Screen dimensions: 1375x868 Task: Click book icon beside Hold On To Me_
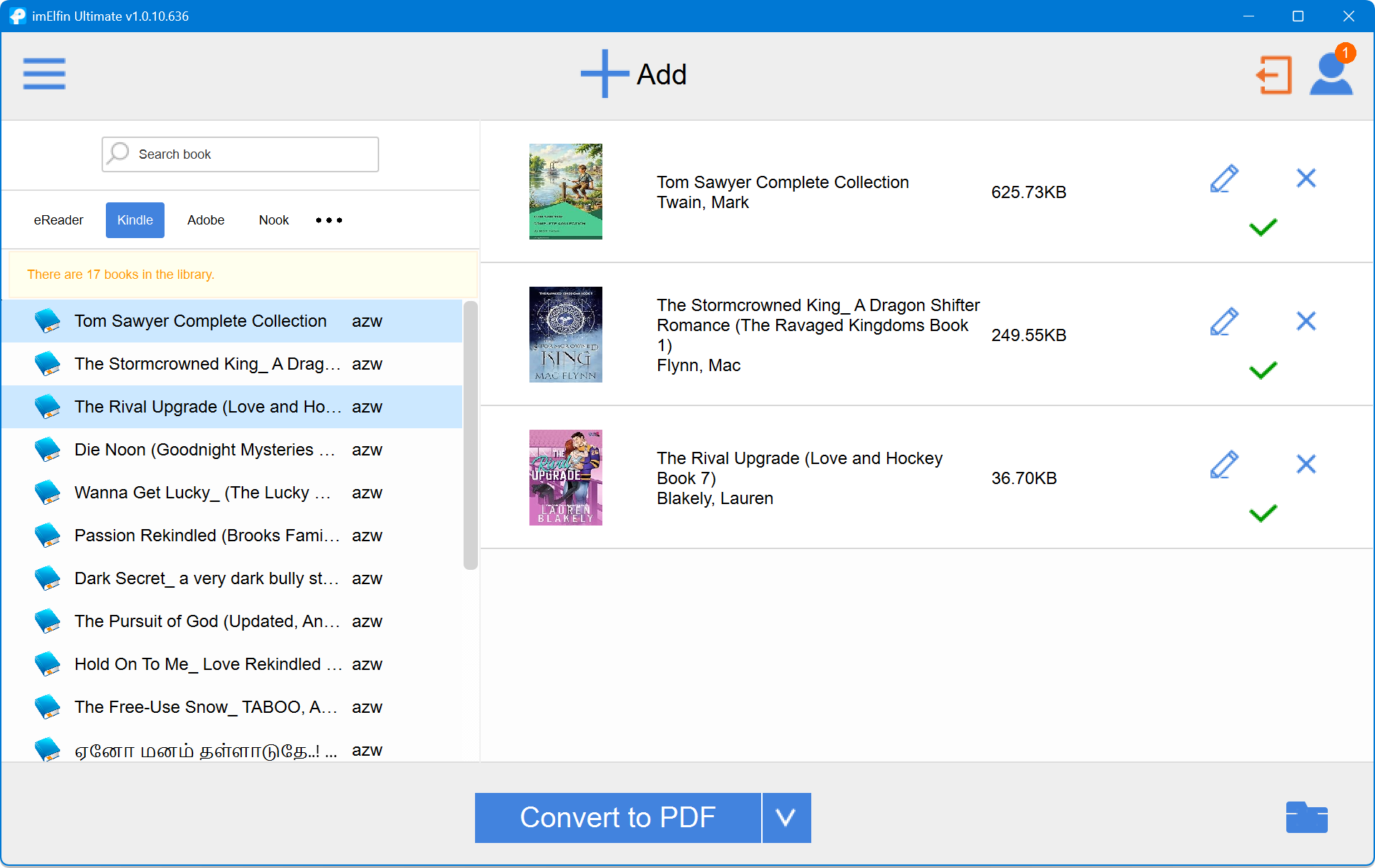(x=47, y=664)
